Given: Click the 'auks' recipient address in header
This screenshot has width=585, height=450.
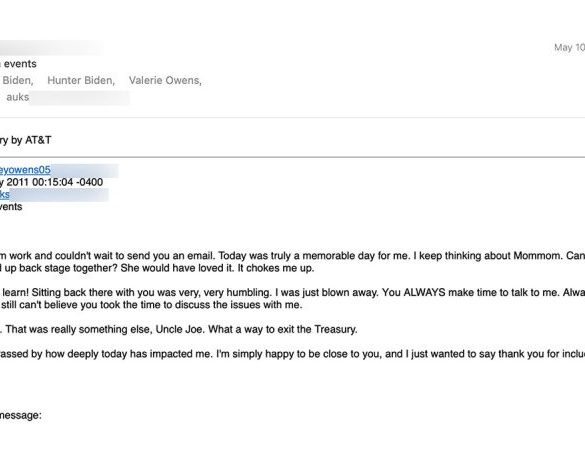Looking at the screenshot, I should [18, 97].
